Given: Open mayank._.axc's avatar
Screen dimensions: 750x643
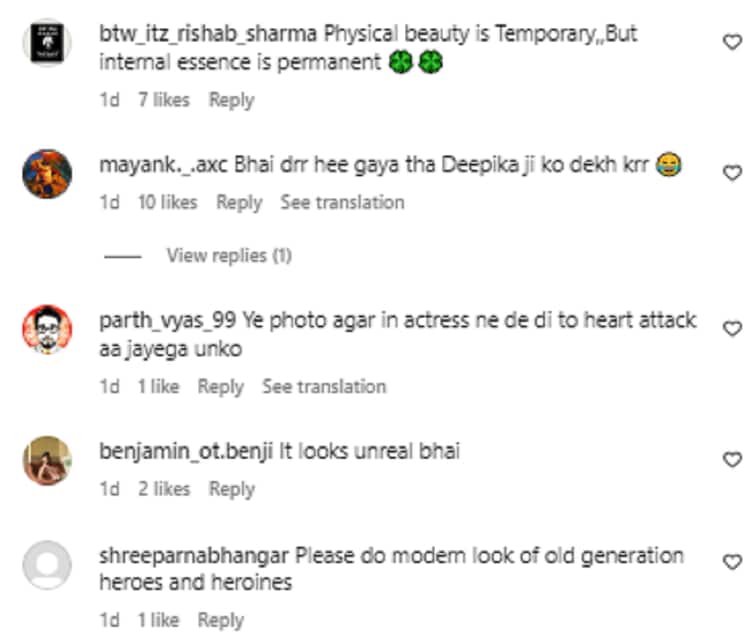Looking at the screenshot, I should coord(47,175).
